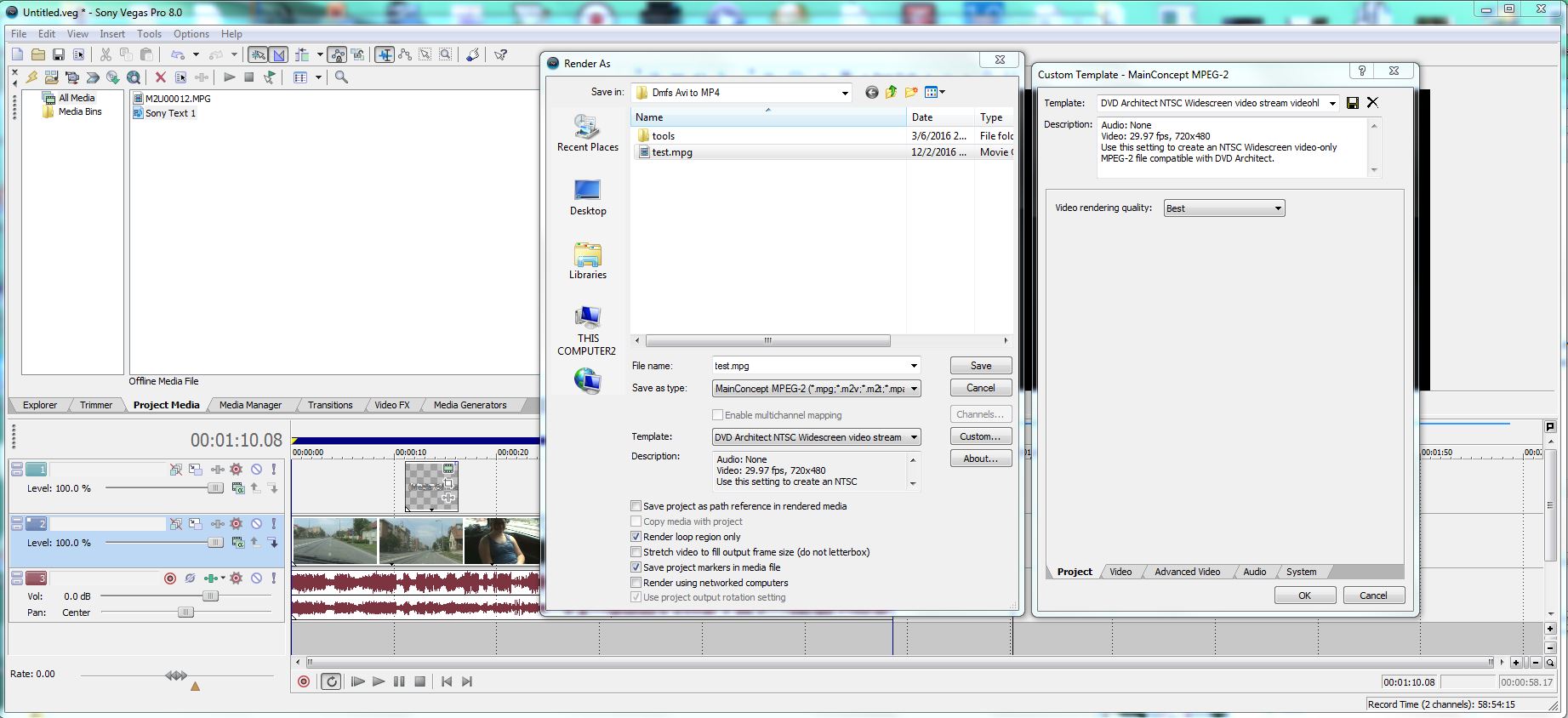Open the Auto Ripple mode dropdown arrow
Viewport: 1568px width, 718px height.
click(320, 54)
